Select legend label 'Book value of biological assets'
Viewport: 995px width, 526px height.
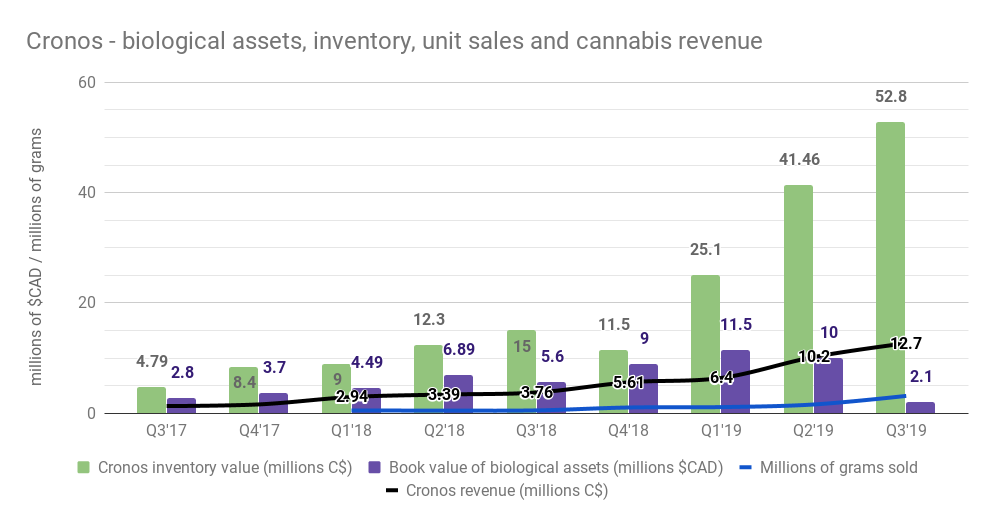click(x=556, y=468)
